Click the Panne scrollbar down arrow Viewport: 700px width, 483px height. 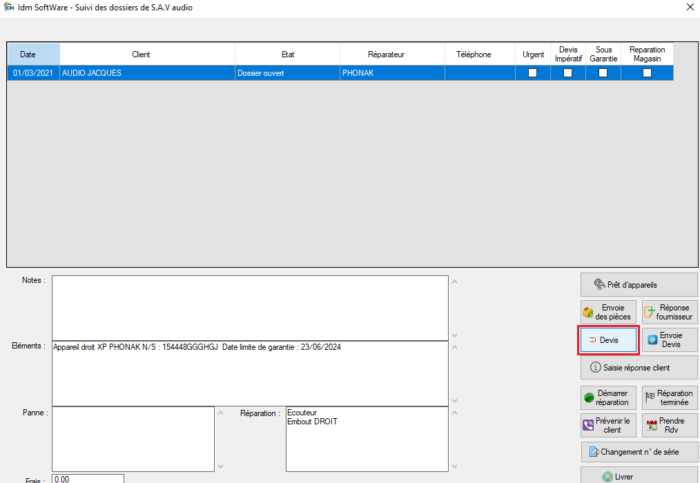(x=221, y=466)
